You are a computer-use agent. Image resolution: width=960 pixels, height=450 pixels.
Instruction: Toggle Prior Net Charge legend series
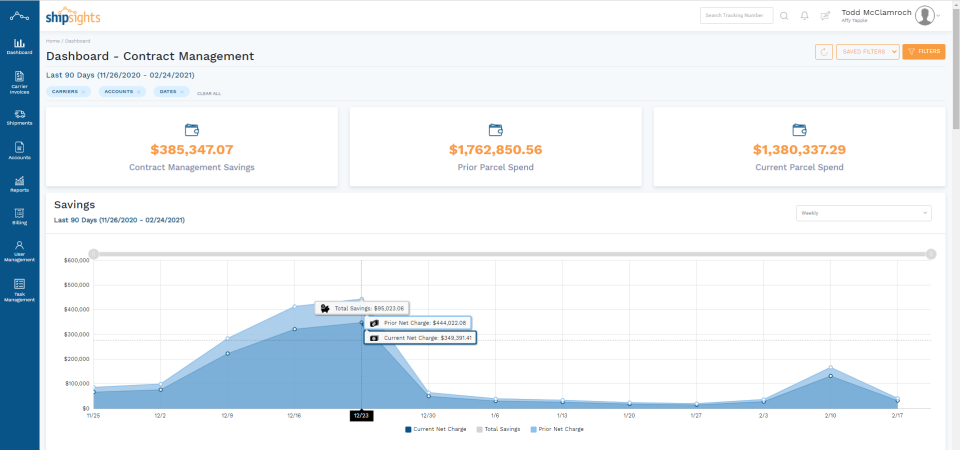point(557,429)
